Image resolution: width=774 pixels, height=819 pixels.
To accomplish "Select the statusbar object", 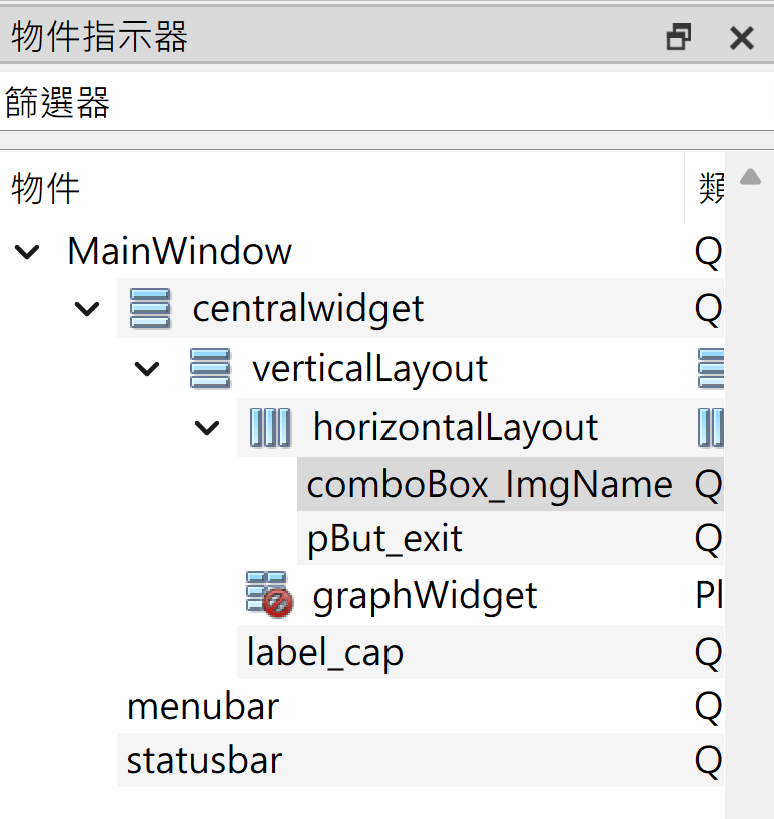I will (x=204, y=761).
